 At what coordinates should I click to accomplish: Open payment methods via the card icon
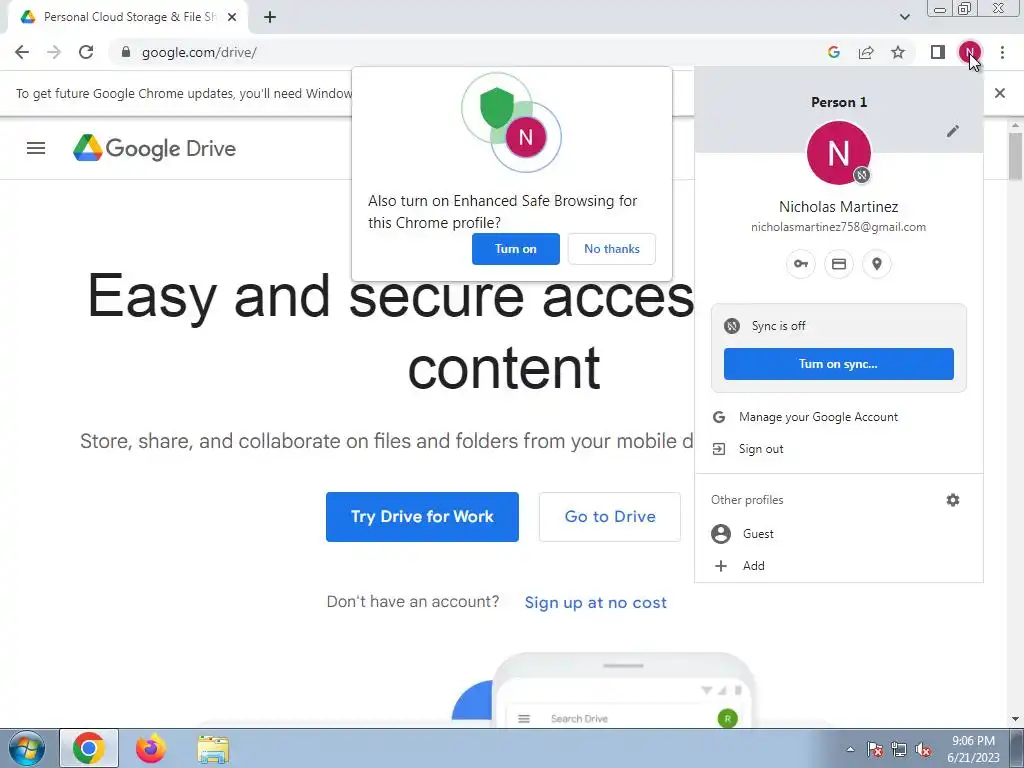pyautogui.click(x=839, y=264)
